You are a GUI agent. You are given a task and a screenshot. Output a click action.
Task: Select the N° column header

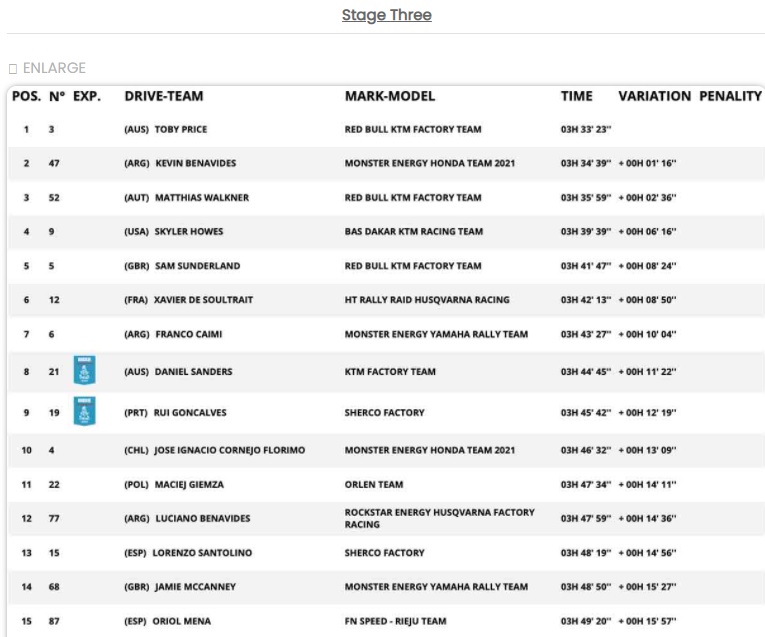tap(57, 96)
